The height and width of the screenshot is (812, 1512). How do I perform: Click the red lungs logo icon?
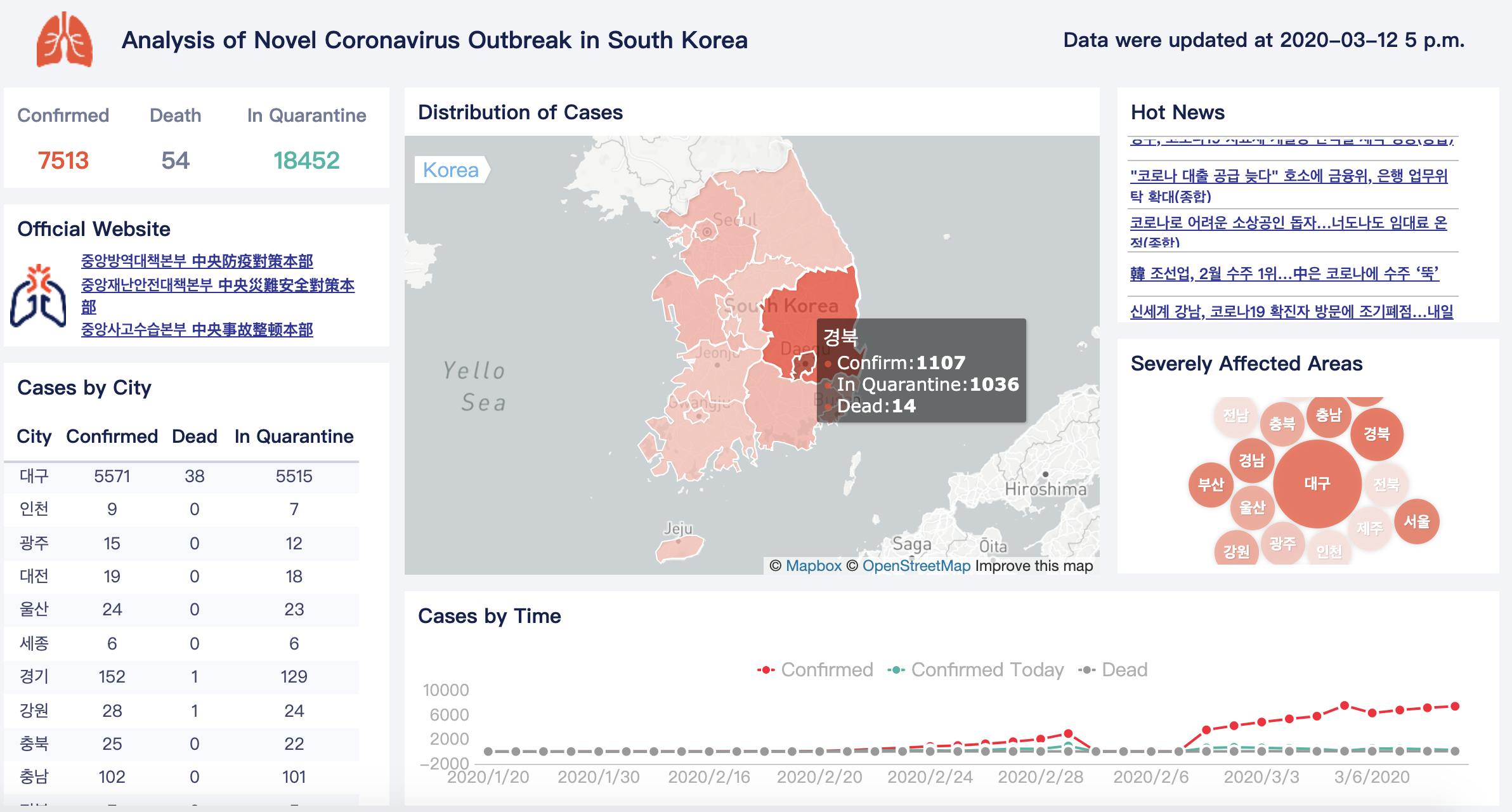pyautogui.click(x=64, y=39)
